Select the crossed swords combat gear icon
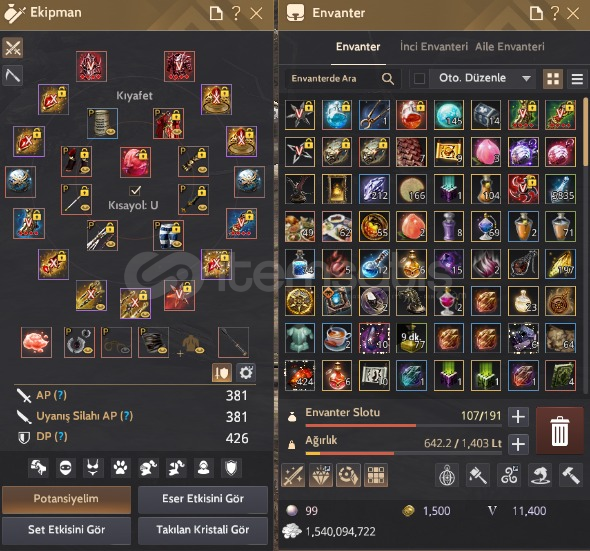 click(13, 48)
